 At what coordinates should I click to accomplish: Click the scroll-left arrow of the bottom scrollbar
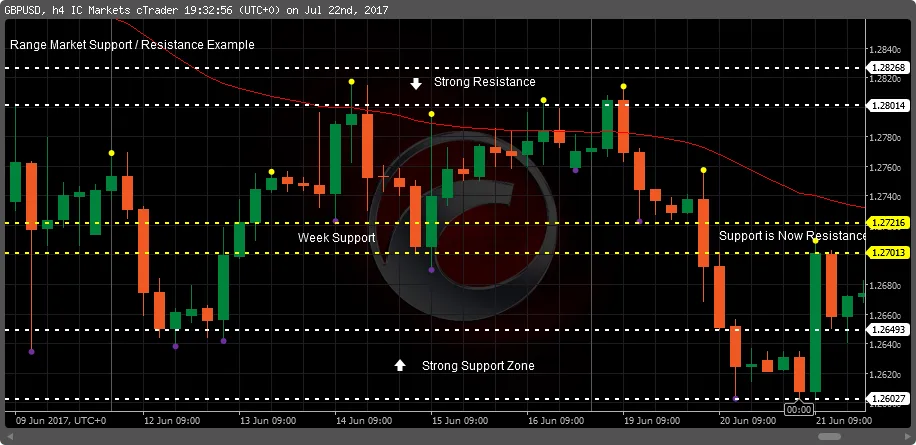pyautogui.click(x=10, y=436)
